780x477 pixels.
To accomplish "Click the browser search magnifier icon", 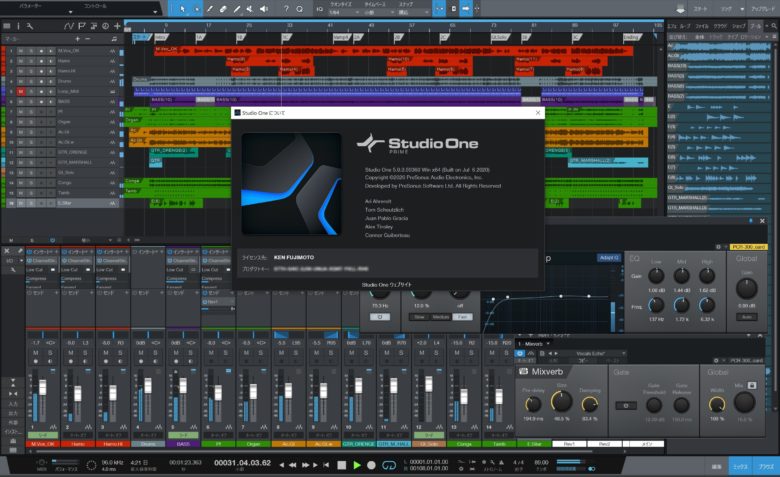I will click(x=774, y=26).
